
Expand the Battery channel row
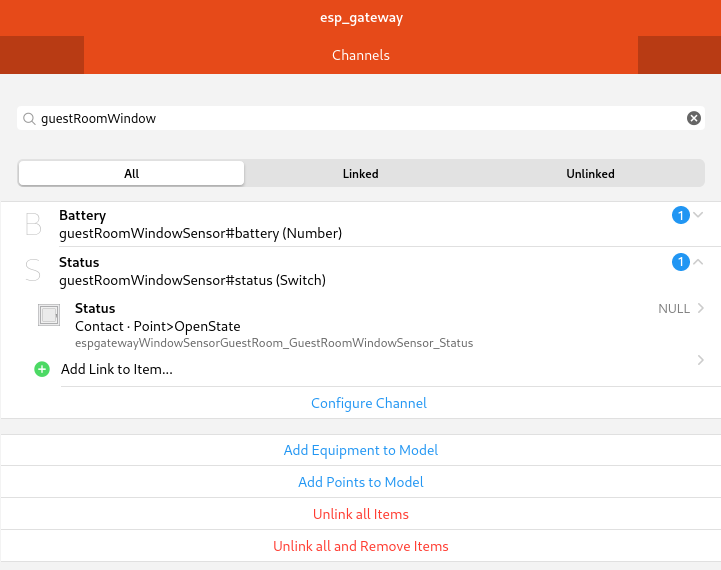pos(699,215)
